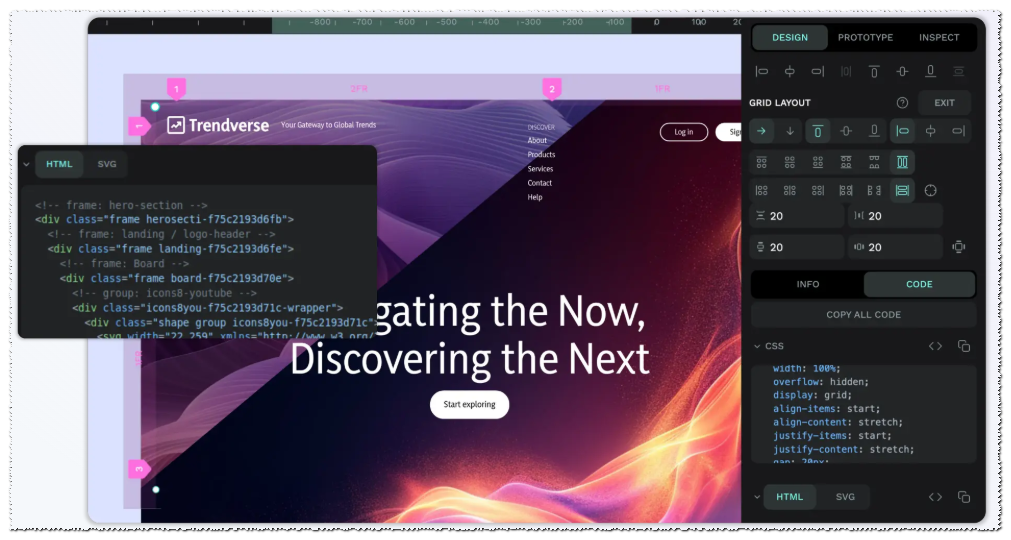Switch to the Prototype tab

(x=865, y=37)
